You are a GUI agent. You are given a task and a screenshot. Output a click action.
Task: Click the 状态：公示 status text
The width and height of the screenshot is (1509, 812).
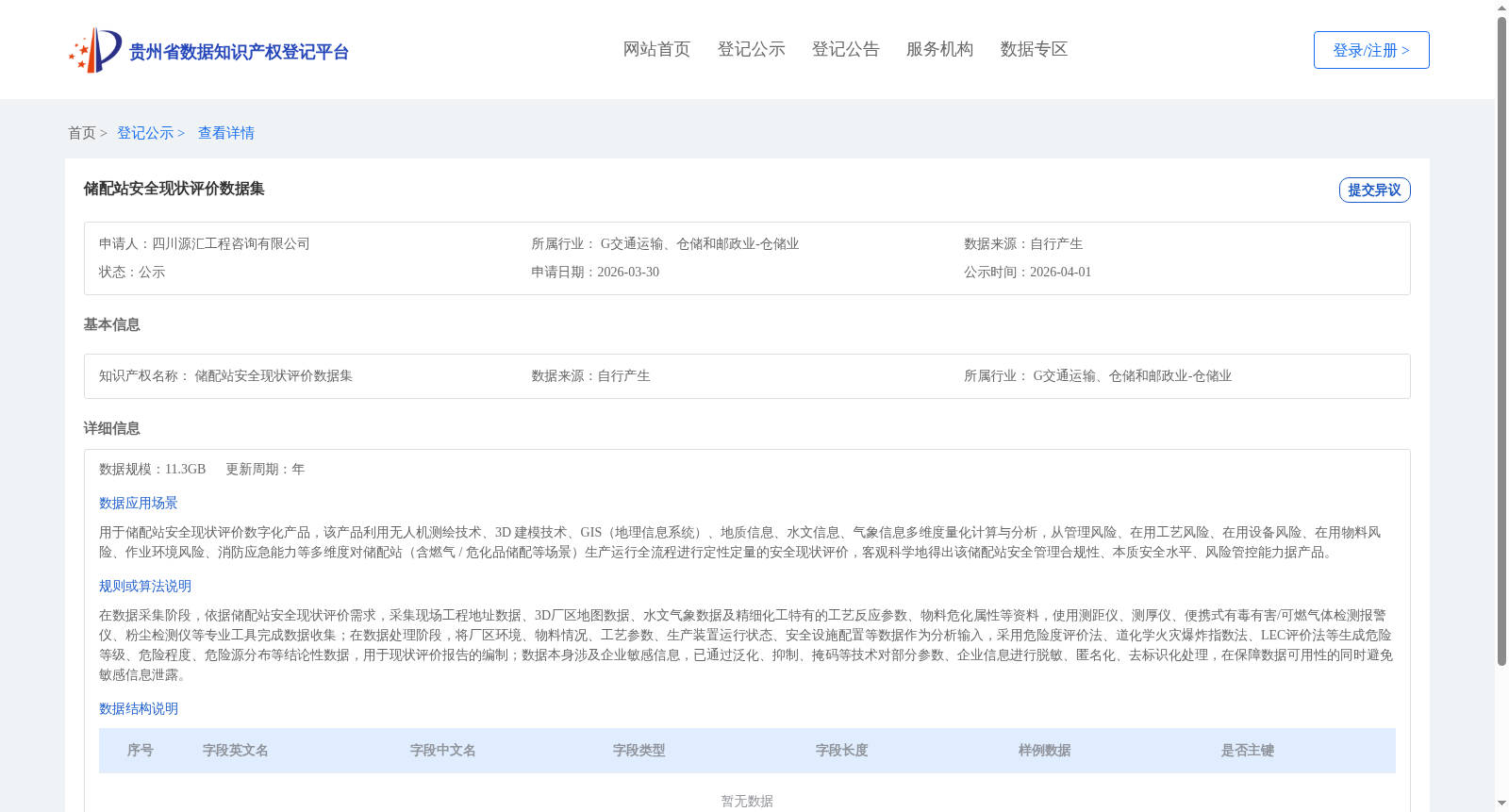(x=132, y=272)
